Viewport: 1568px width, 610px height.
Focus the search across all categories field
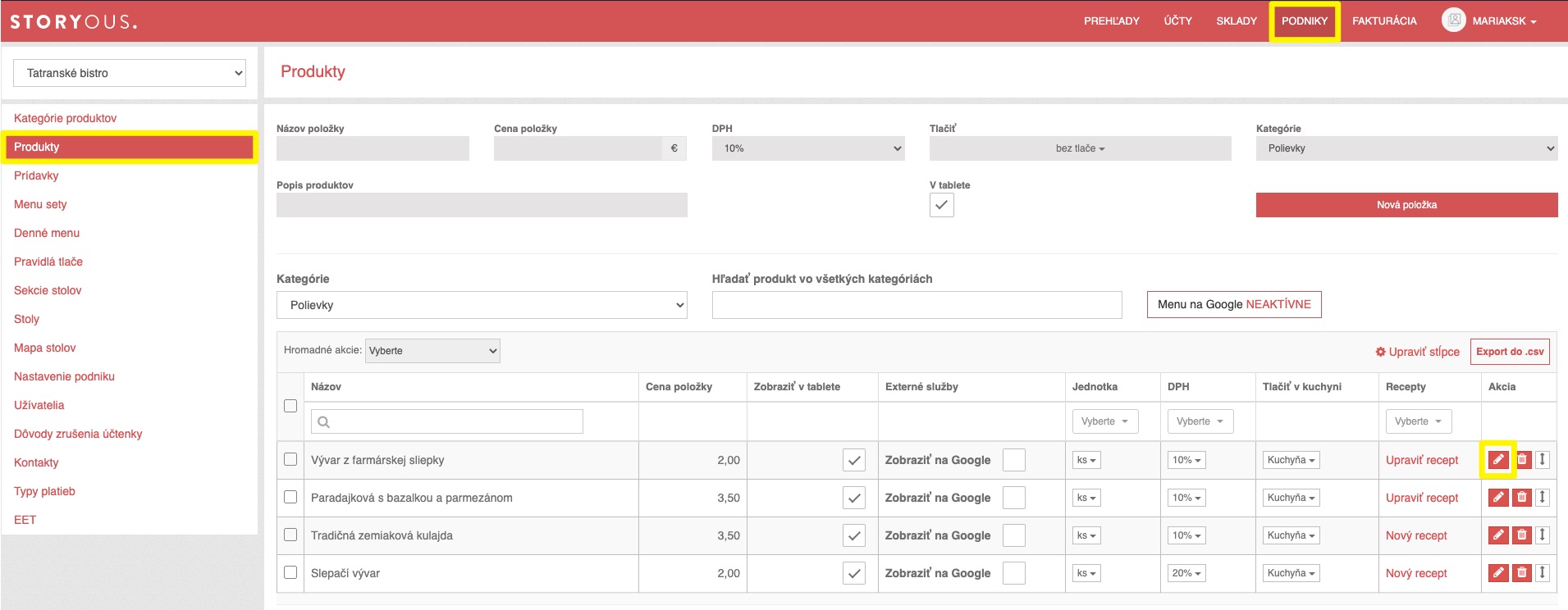917,305
